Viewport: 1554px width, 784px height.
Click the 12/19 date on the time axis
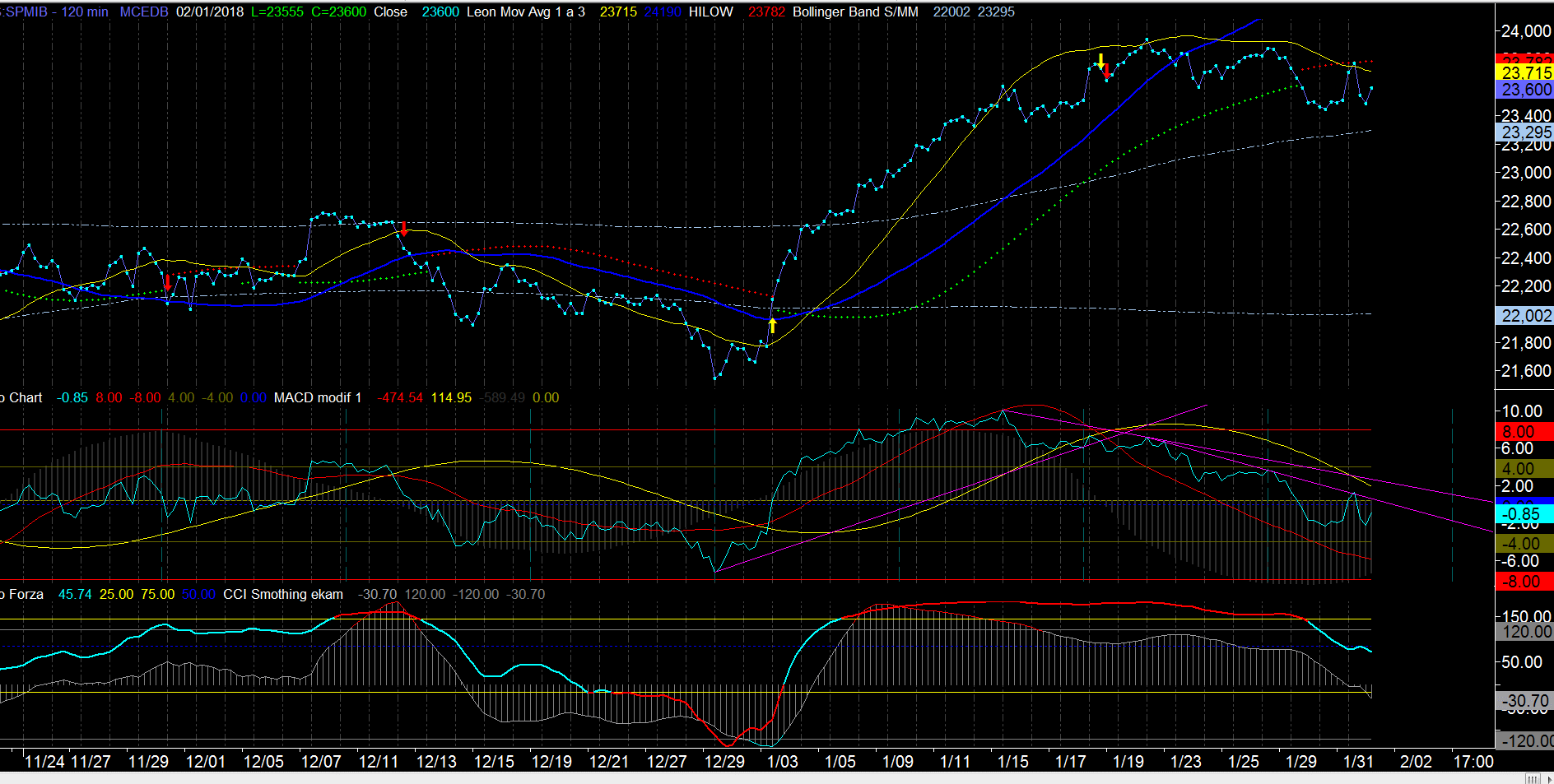[x=551, y=761]
